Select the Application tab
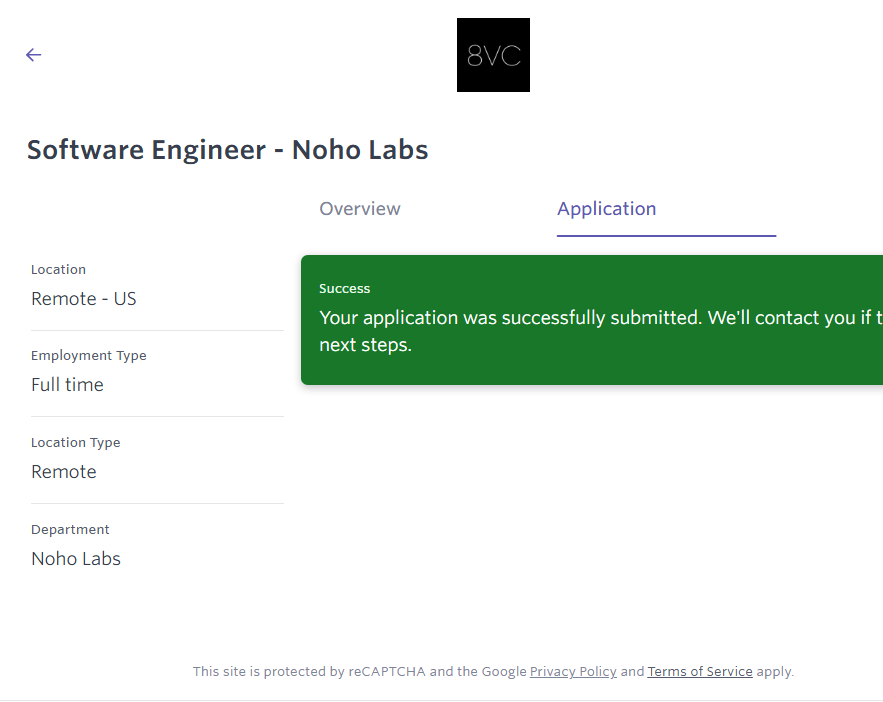 pyautogui.click(x=606, y=209)
